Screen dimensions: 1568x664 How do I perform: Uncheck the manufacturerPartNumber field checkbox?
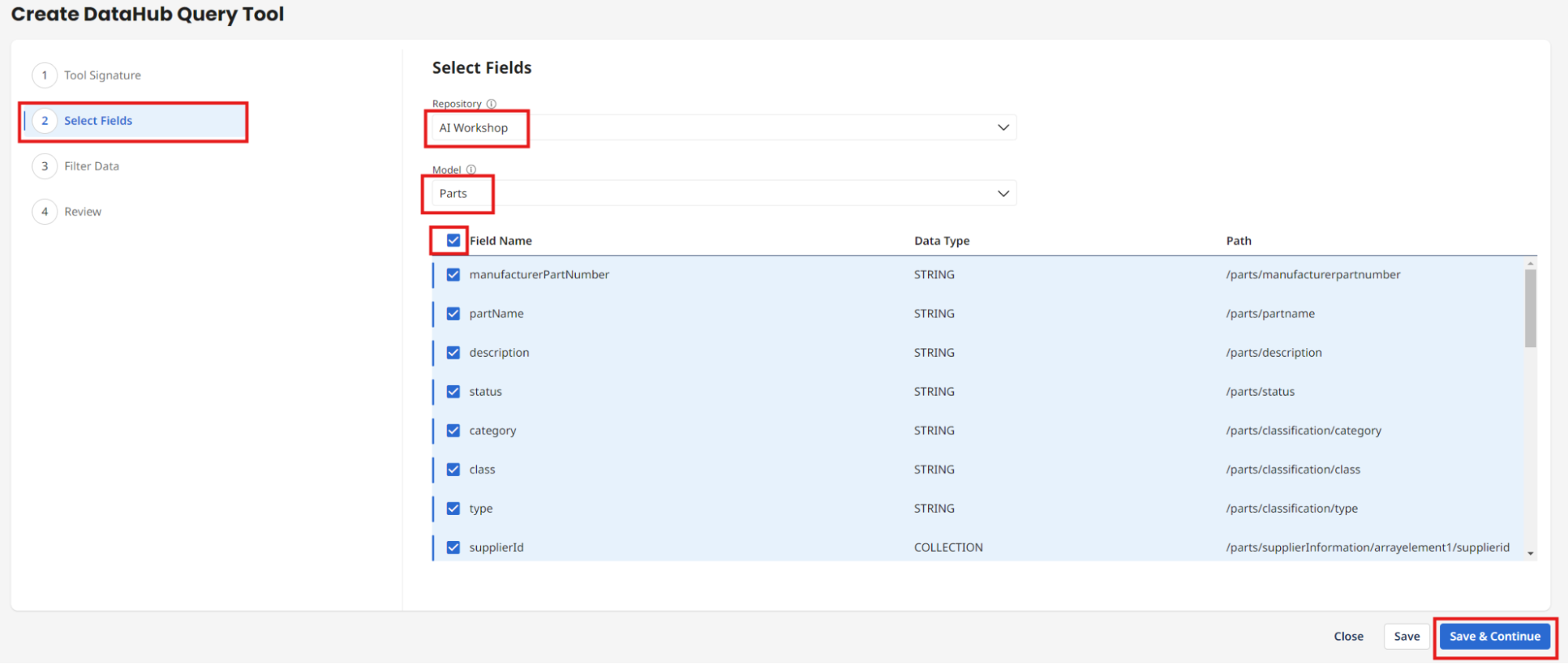click(x=453, y=274)
